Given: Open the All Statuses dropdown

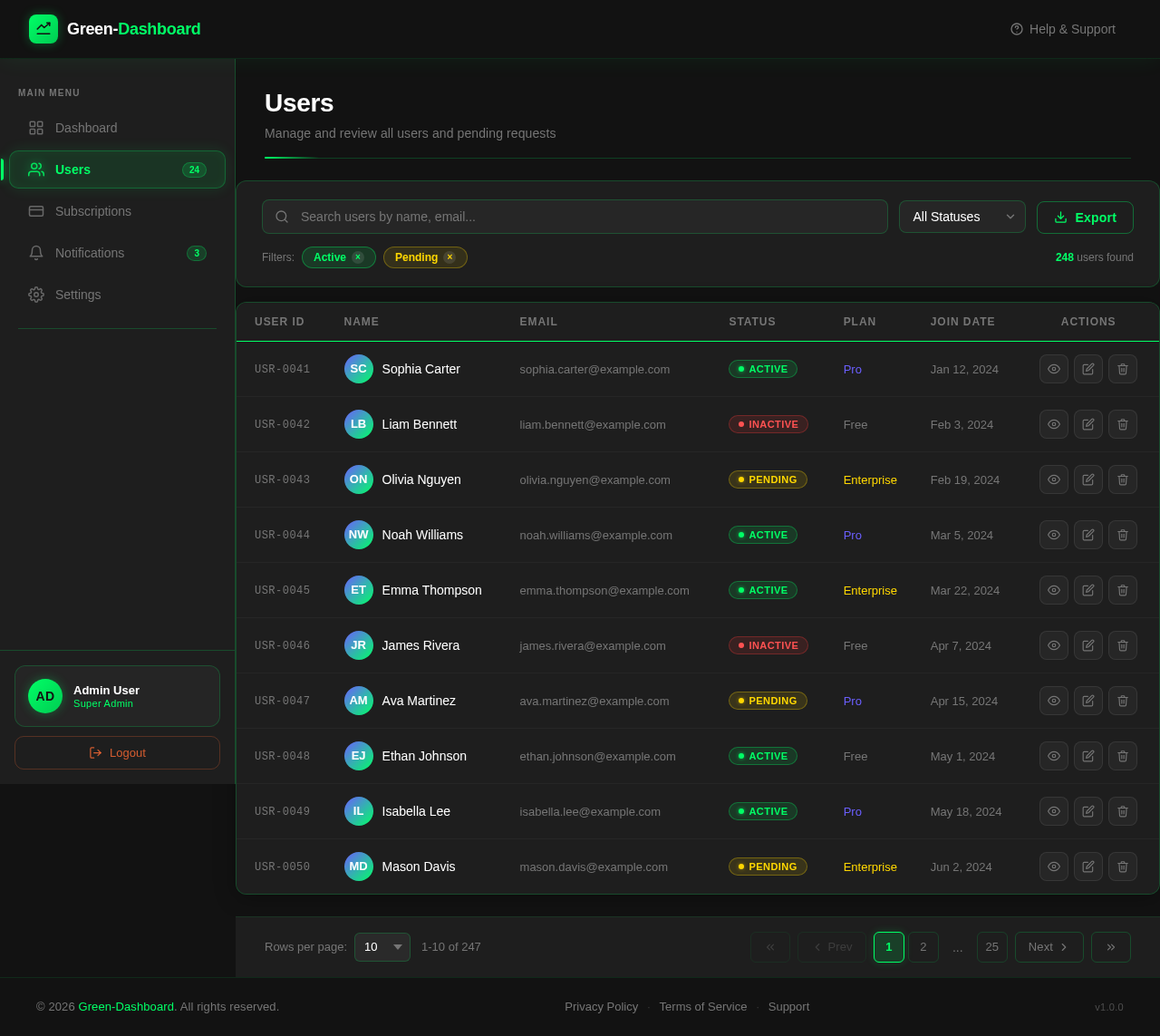Looking at the screenshot, I should click(x=962, y=217).
